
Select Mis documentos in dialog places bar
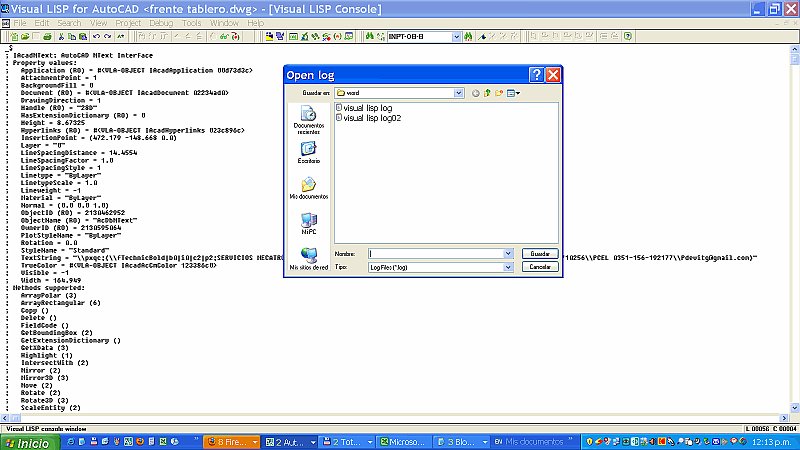pos(309,188)
